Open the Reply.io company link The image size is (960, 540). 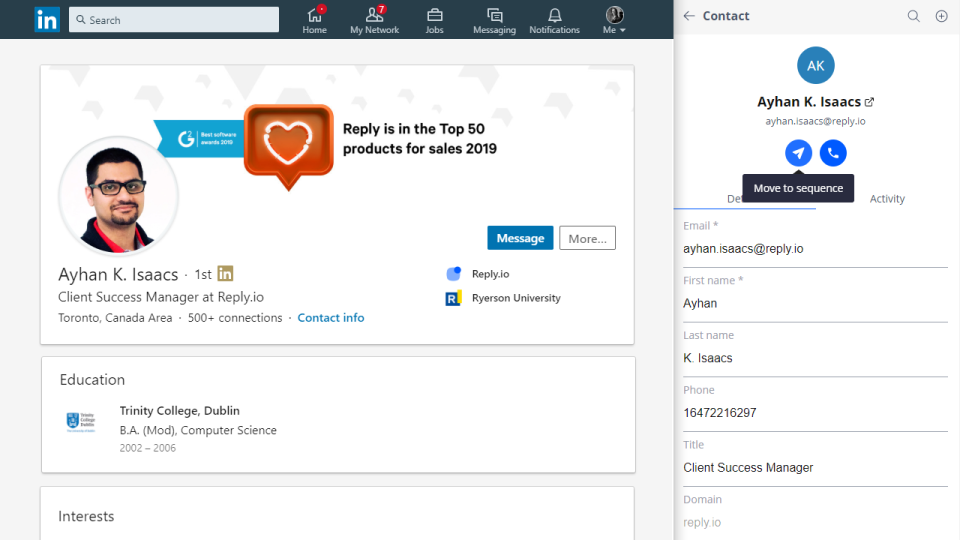tap(490, 274)
